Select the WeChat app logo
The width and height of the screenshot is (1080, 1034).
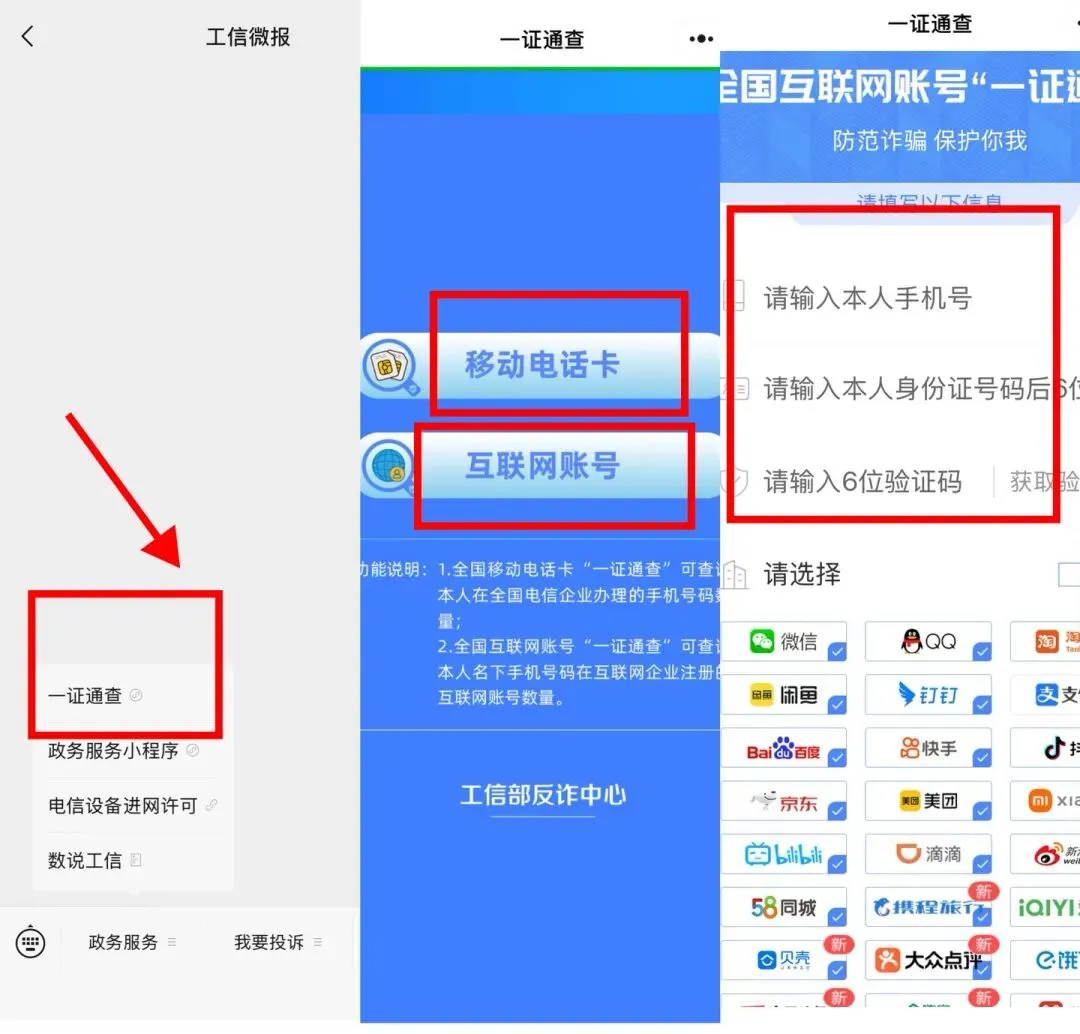(x=762, y=641)
